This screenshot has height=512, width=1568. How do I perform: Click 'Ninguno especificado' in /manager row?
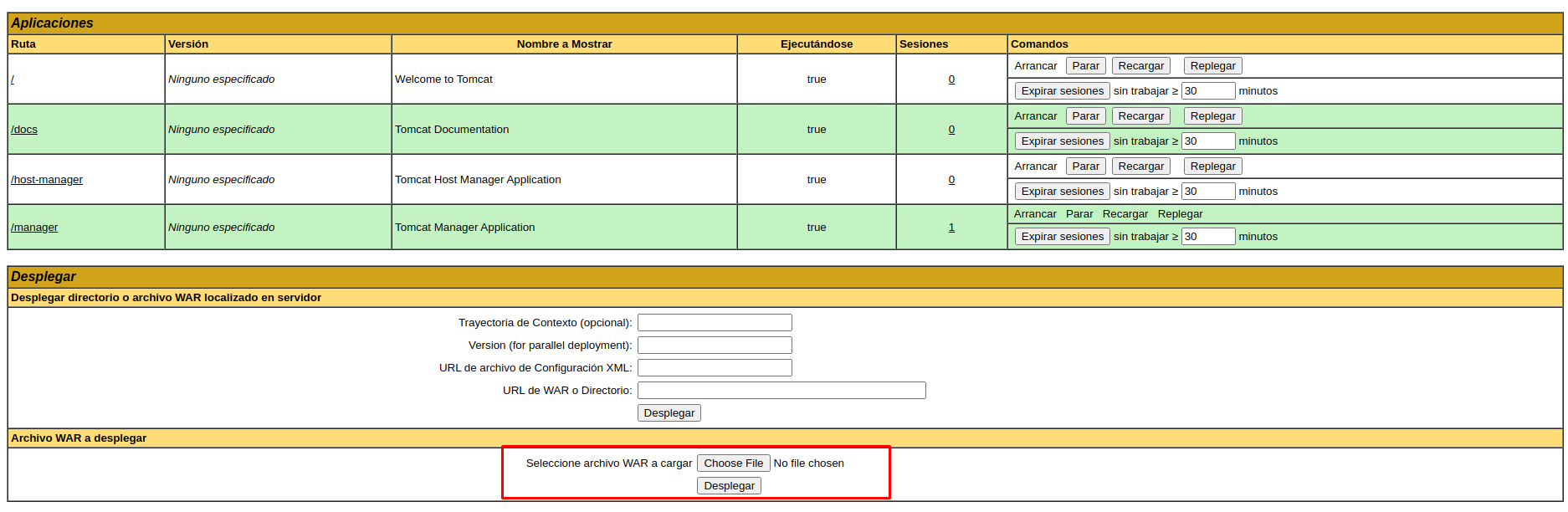click(x=221, y=228)
